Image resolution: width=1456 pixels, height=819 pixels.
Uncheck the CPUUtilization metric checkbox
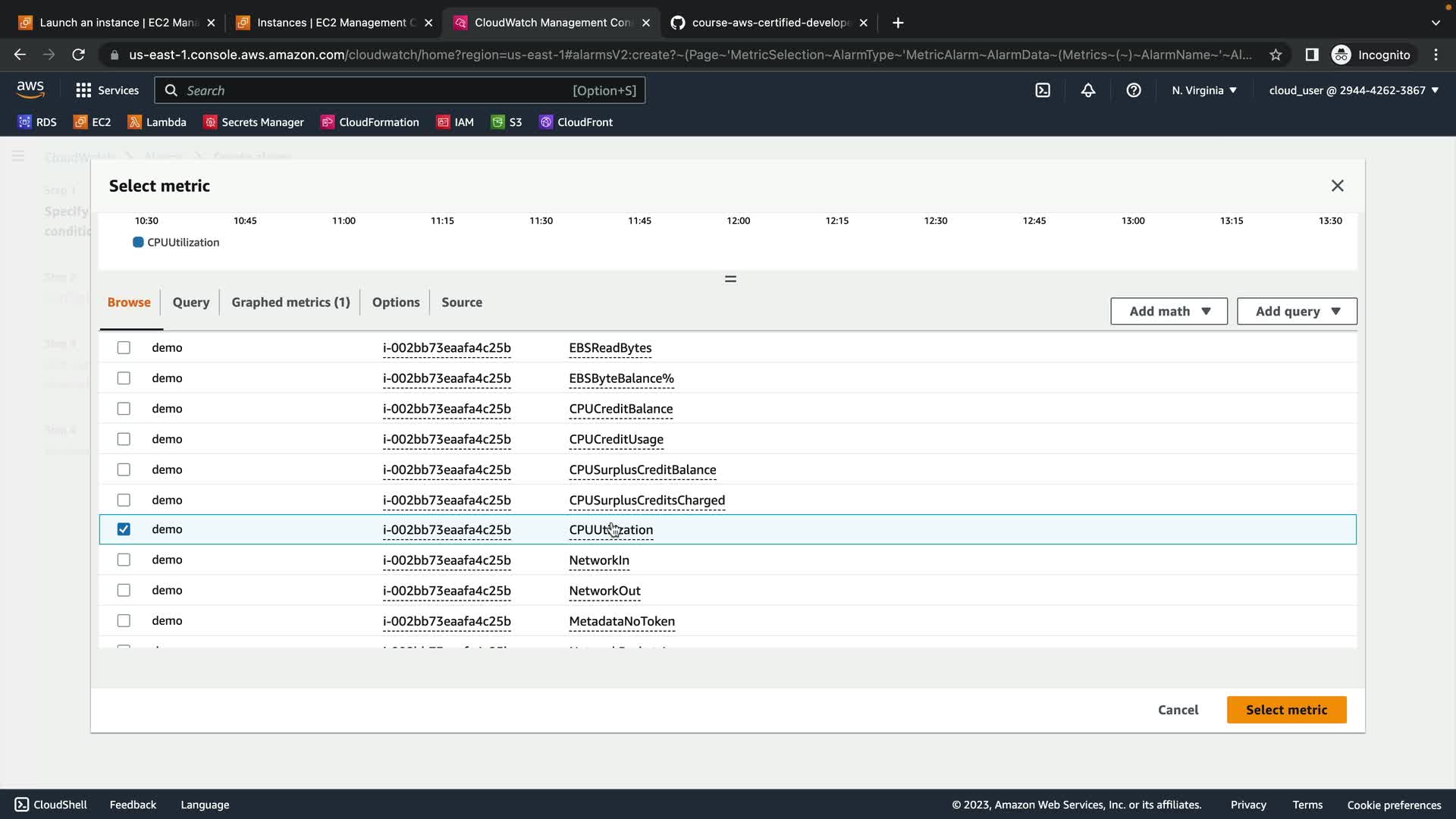pos(124,529)
